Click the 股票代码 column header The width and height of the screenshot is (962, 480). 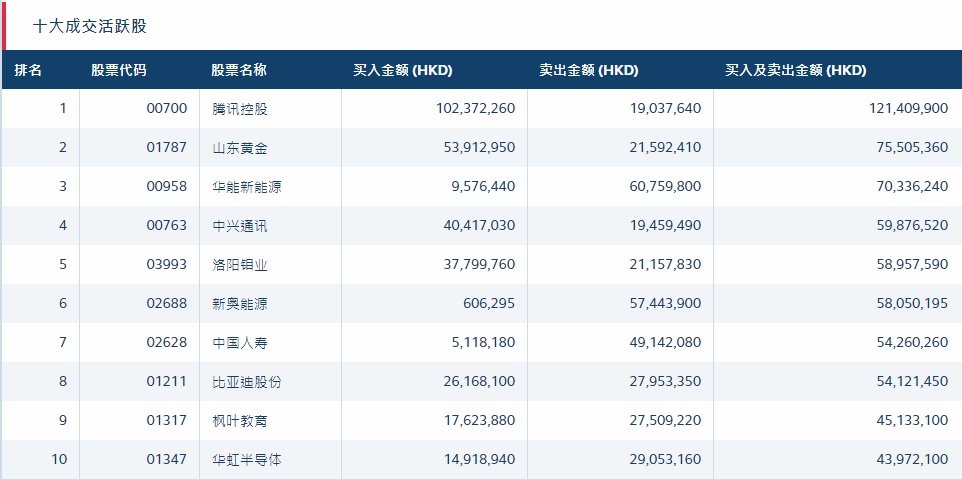point(118,70)
